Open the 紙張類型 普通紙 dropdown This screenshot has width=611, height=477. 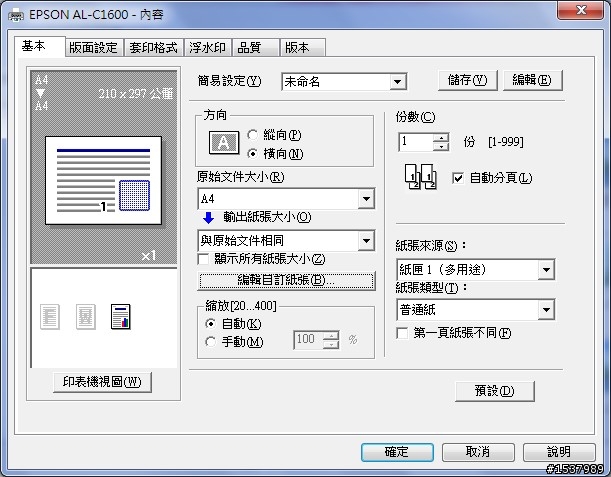coord(546,310)
